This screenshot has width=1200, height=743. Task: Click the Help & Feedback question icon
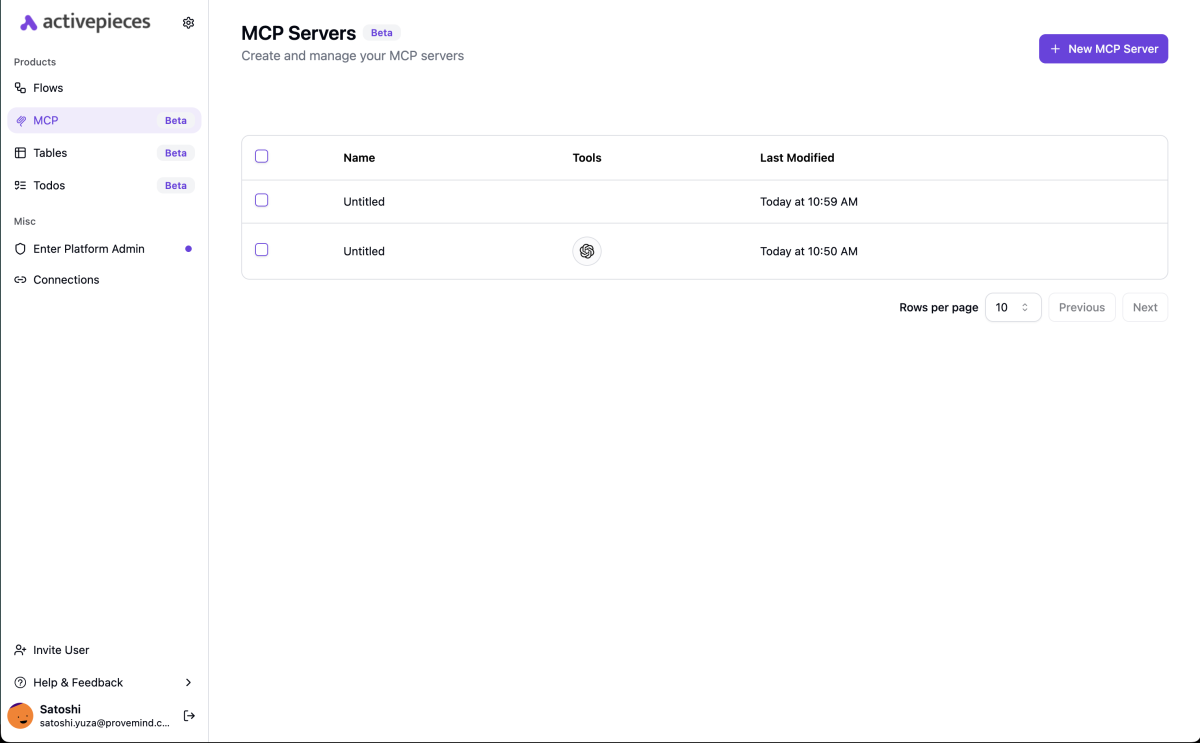tap(20, 683)
